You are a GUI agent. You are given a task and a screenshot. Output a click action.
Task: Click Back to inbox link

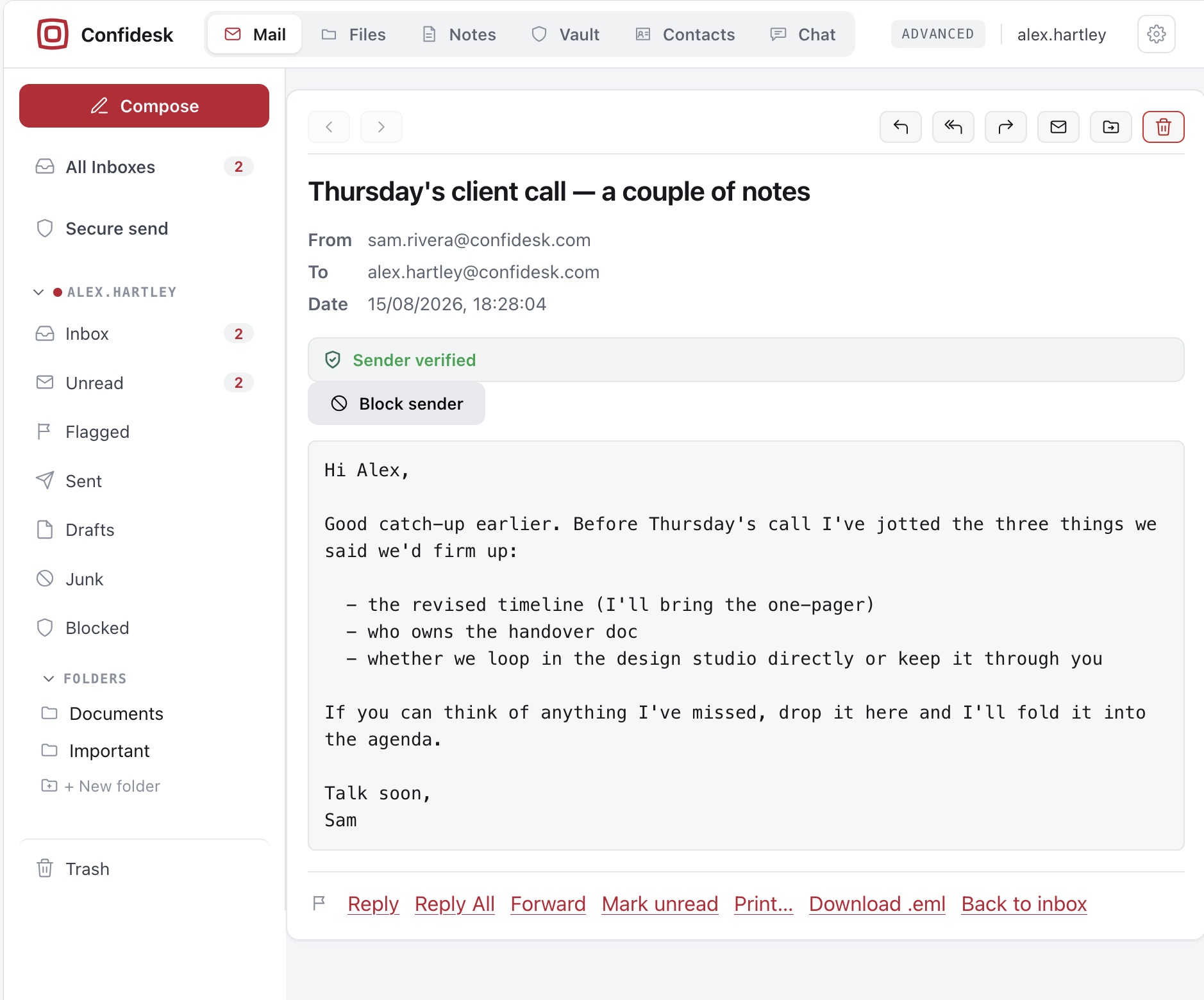(x=1024, y=904)
